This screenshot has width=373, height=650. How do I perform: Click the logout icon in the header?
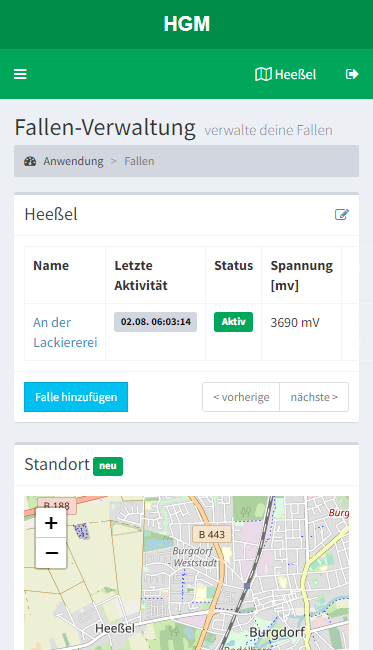coord(352,74)
